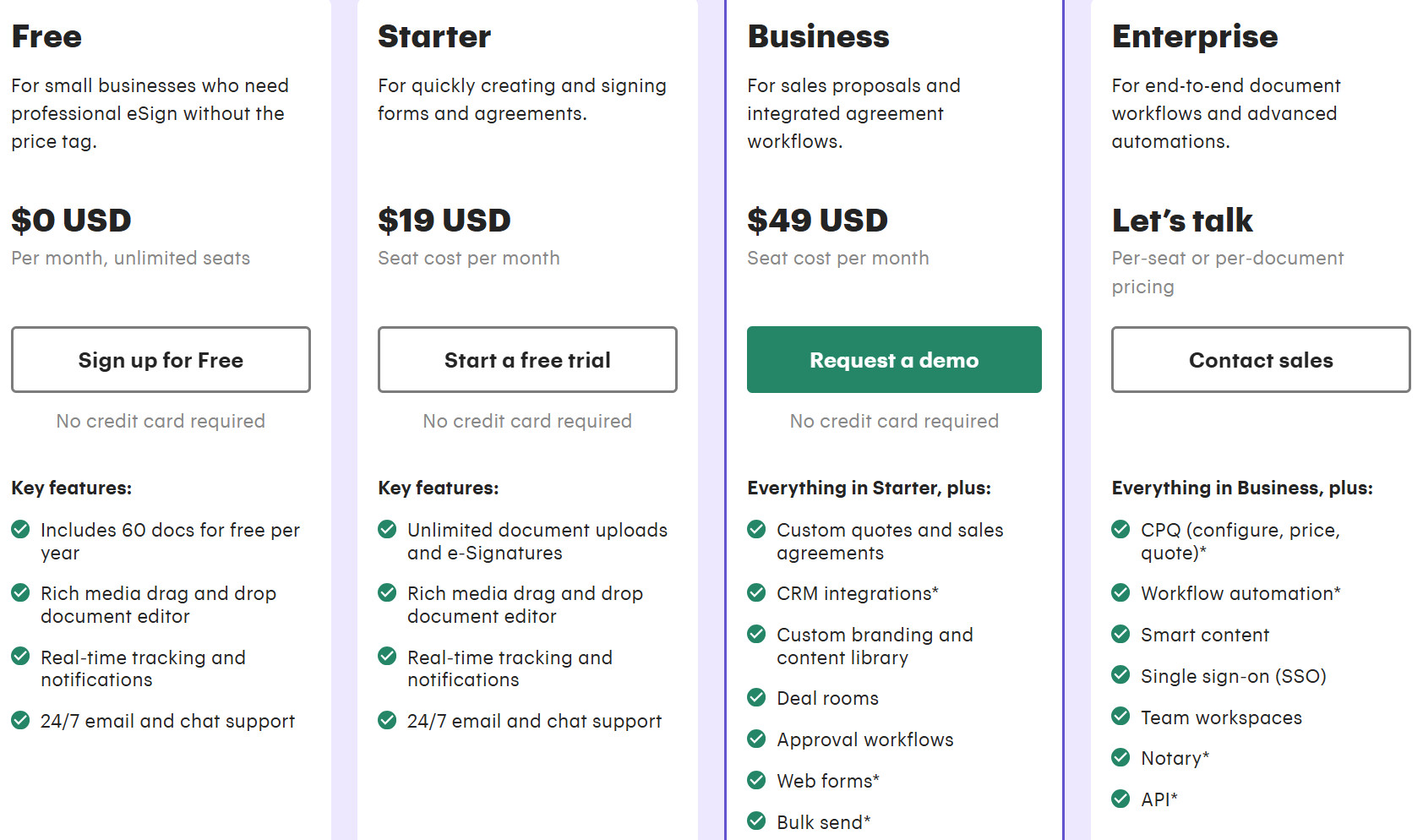1423x840 pixels.
Task: Click checkmark next to Unlimited document uploads
Action: pos(387,530)
